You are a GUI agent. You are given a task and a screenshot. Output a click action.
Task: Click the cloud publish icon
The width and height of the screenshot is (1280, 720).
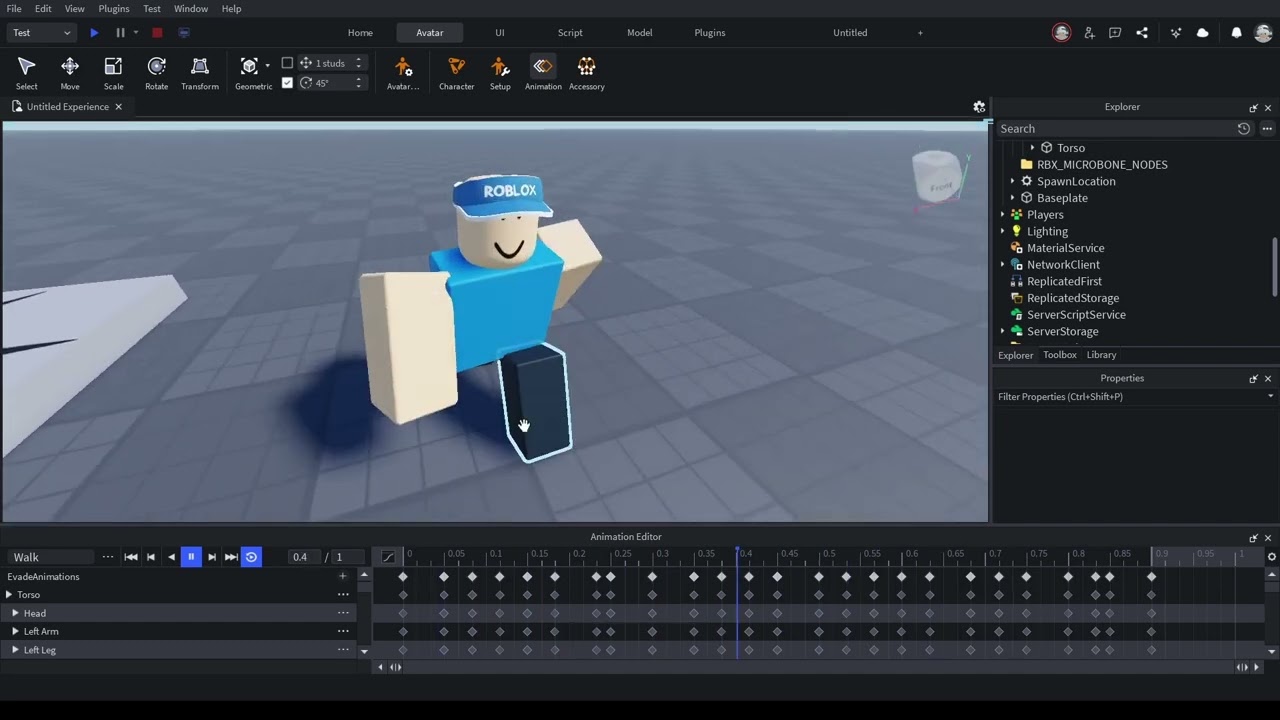coord(1202,33)
